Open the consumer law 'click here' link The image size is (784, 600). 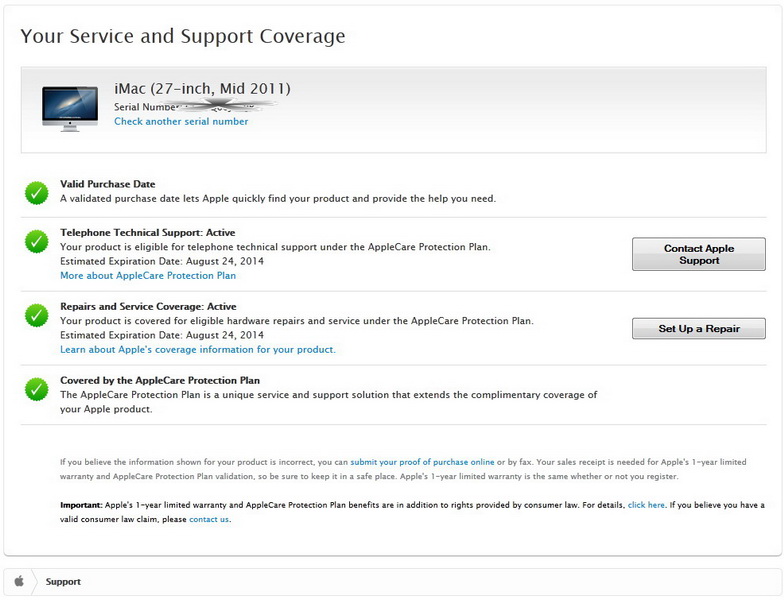pos(646,505)
